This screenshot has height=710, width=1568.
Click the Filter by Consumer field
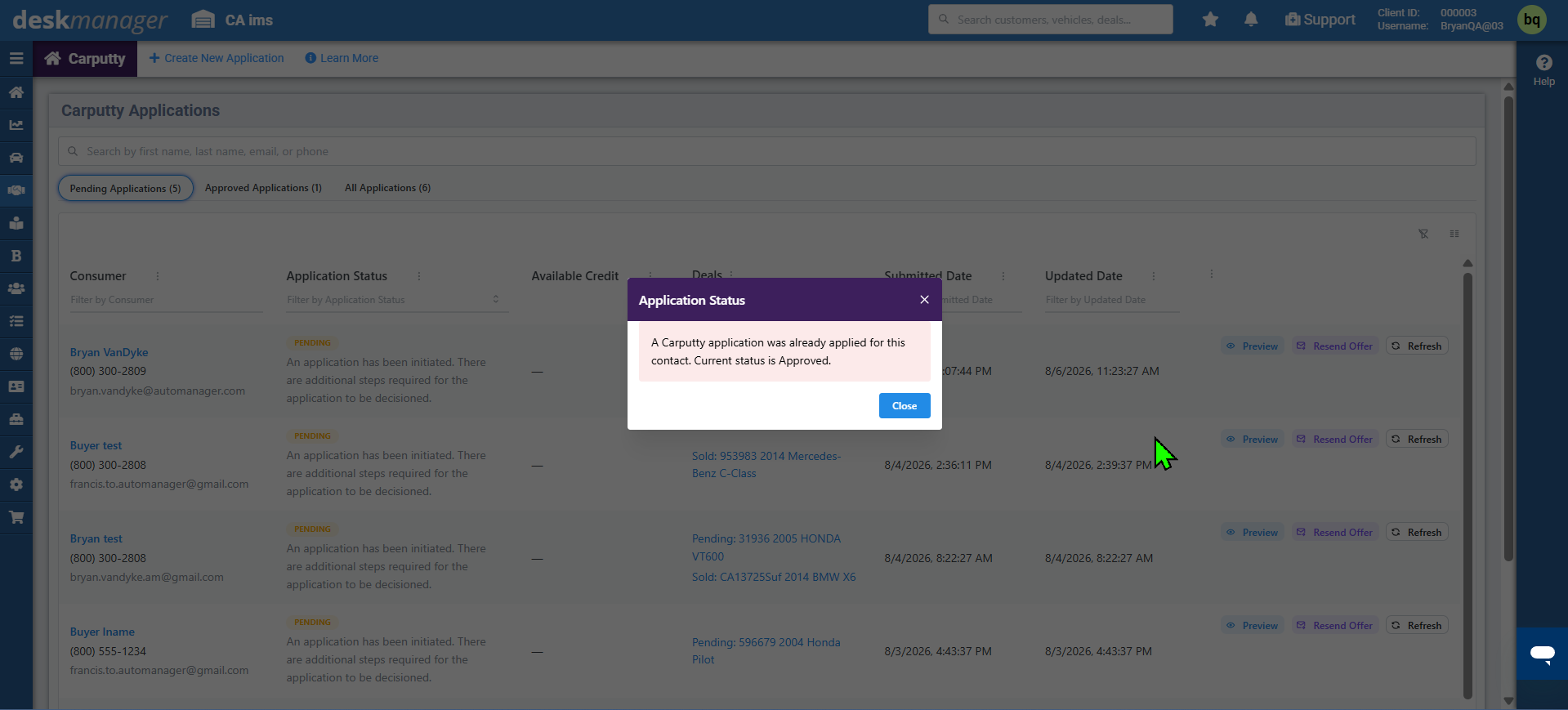(x=167, y=300)
